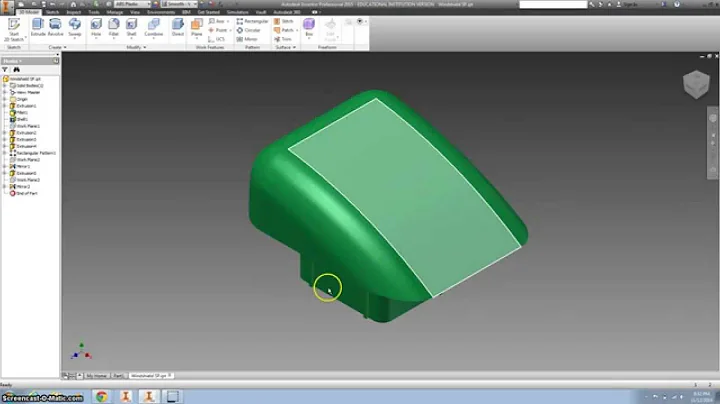Click the Start 2D Sketch tool
Screen dimensions: 720x404
click(x=14, y=30)
